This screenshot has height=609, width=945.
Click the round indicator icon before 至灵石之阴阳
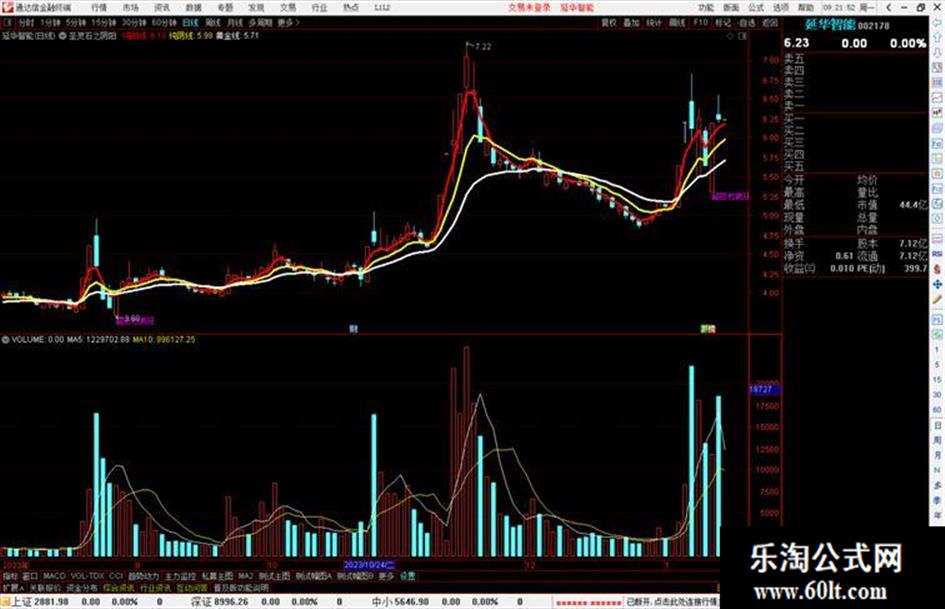click(x=62, y=36)
